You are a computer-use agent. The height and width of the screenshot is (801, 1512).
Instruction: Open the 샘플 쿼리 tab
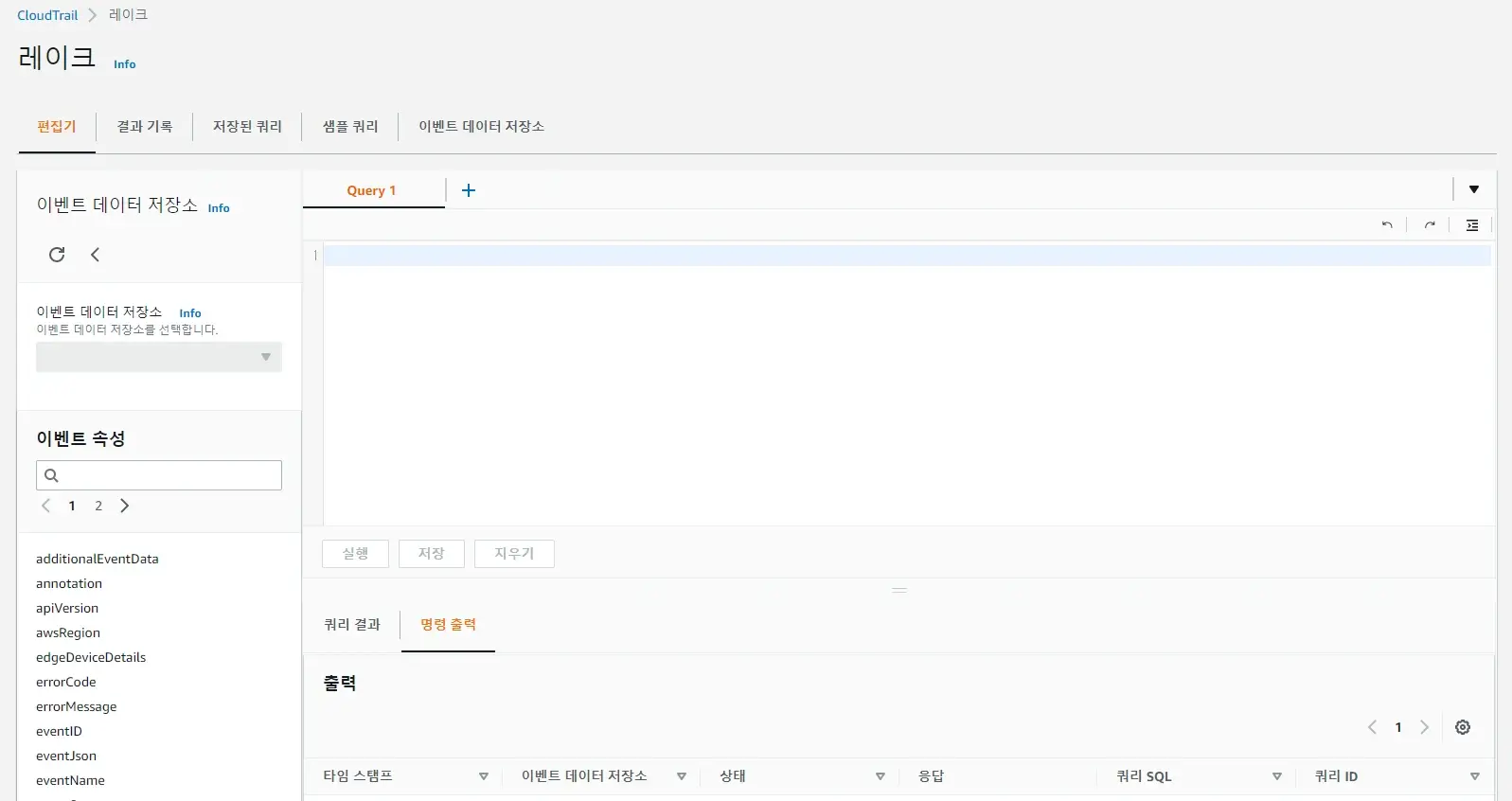tap(350, 127)
